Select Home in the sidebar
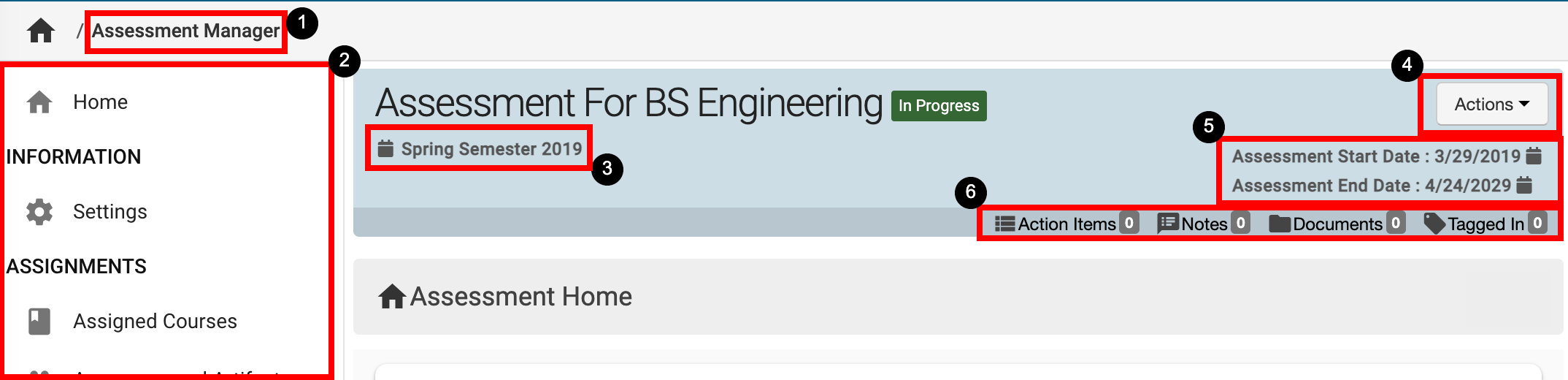Image resolution: width=1568 pixels, height=380 pixels. point(100,102)
